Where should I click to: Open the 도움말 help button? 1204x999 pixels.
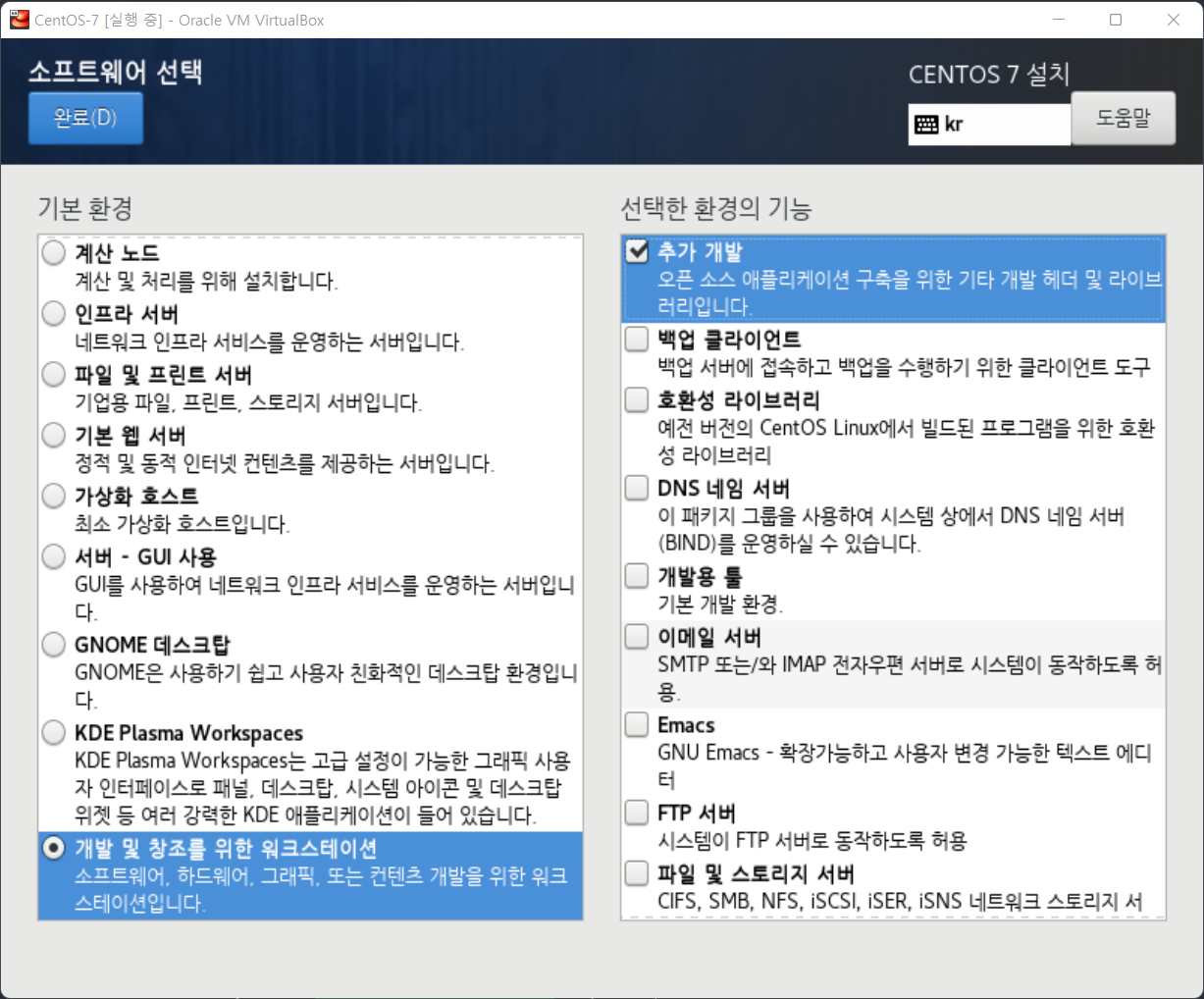click(1123, 118)
